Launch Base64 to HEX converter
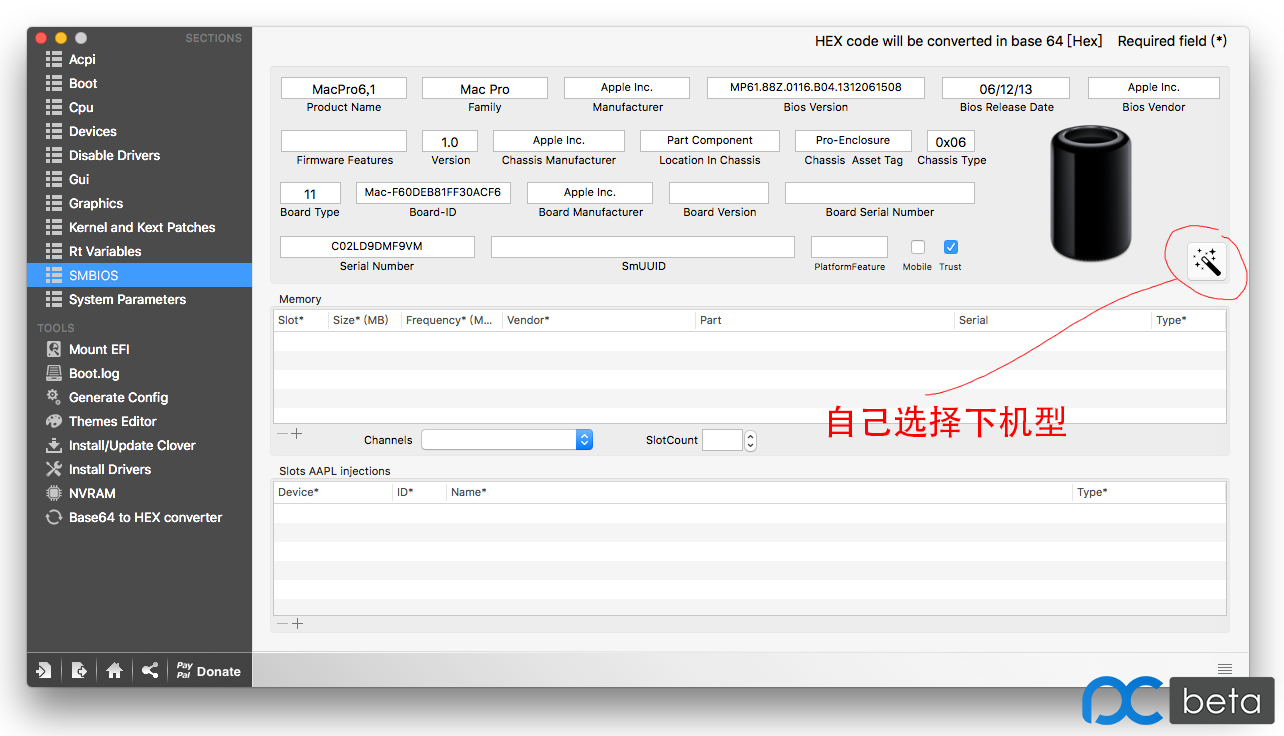Screen dimensions: 1284x736 [145, 517]
